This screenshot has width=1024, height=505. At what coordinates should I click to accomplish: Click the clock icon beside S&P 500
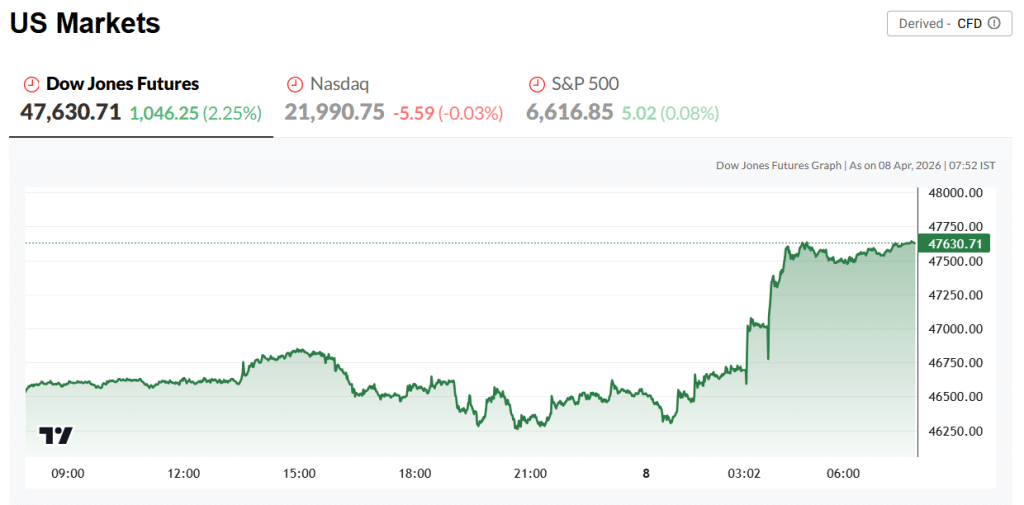pos(537,84)
